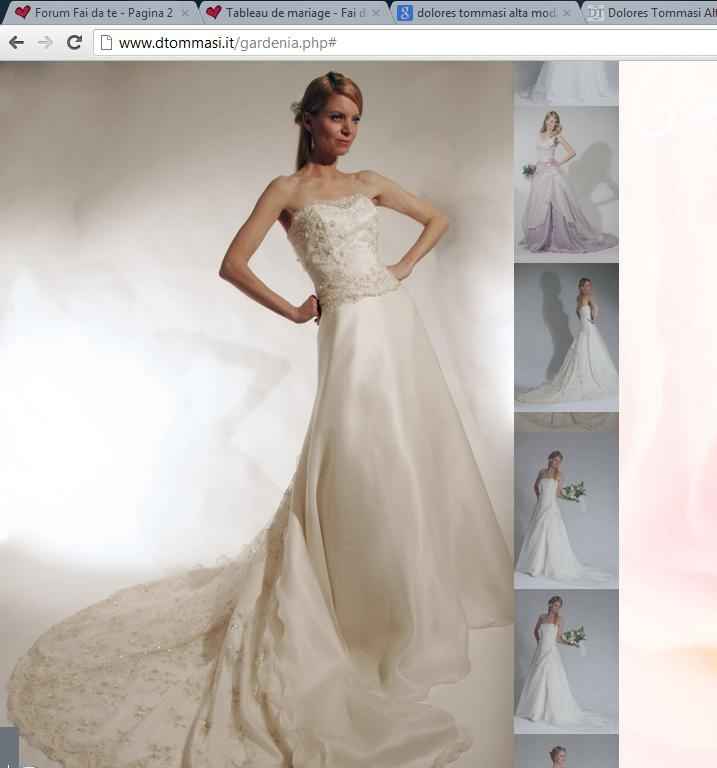The height and width of the screenshot is (768, 717).
Task: Click the DT favicon on Dolores Tommasi tab
Action: 595,13
